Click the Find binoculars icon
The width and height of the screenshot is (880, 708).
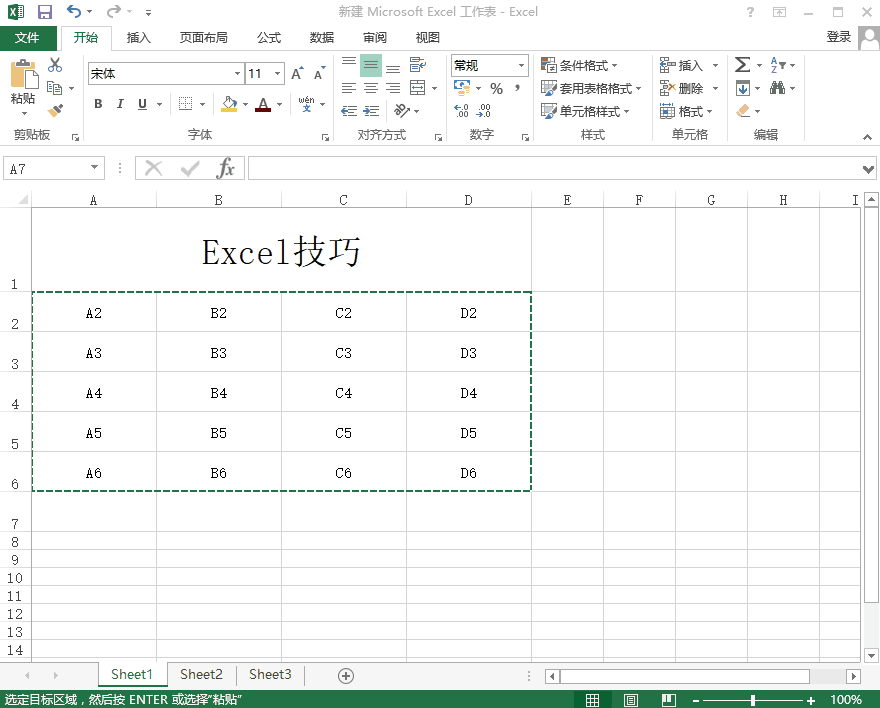[x=777, y=88]
